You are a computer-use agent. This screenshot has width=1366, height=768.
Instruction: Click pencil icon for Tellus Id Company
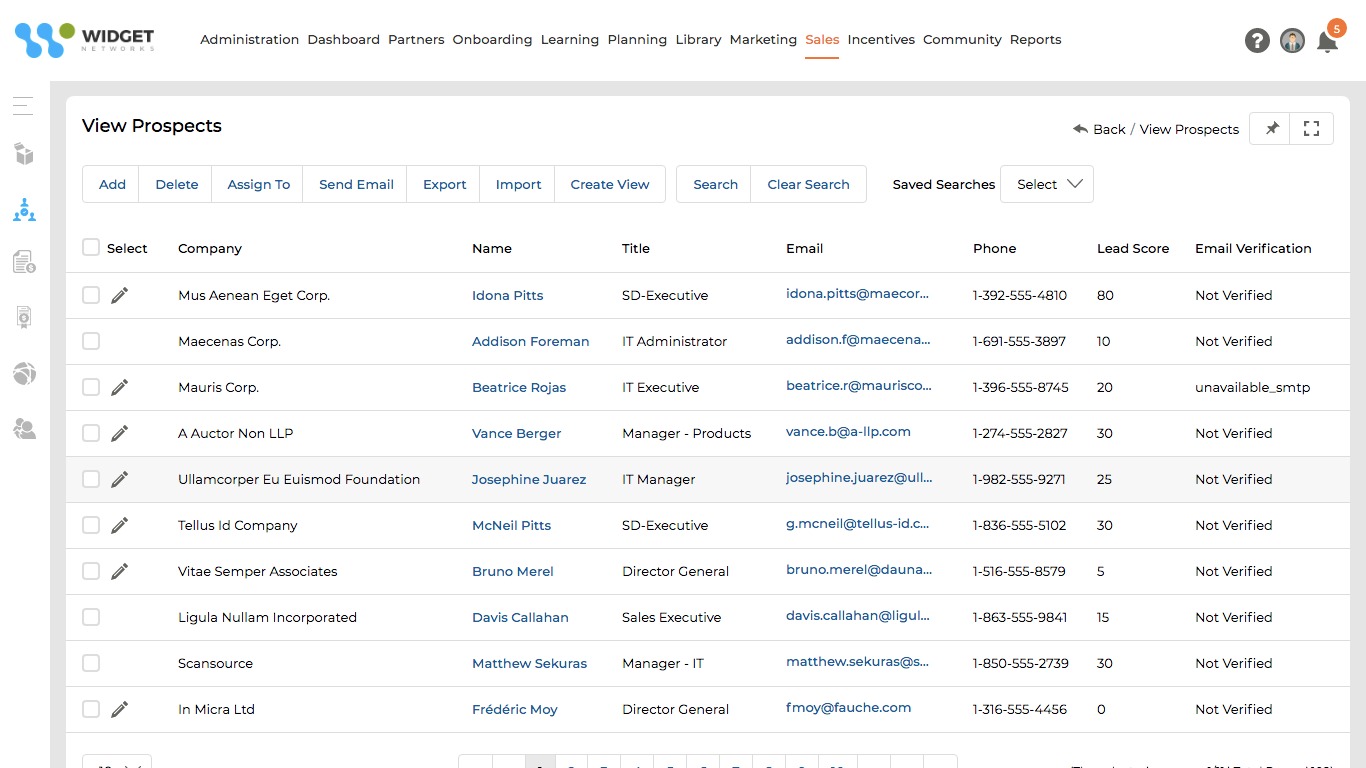[x=120, y=525]
